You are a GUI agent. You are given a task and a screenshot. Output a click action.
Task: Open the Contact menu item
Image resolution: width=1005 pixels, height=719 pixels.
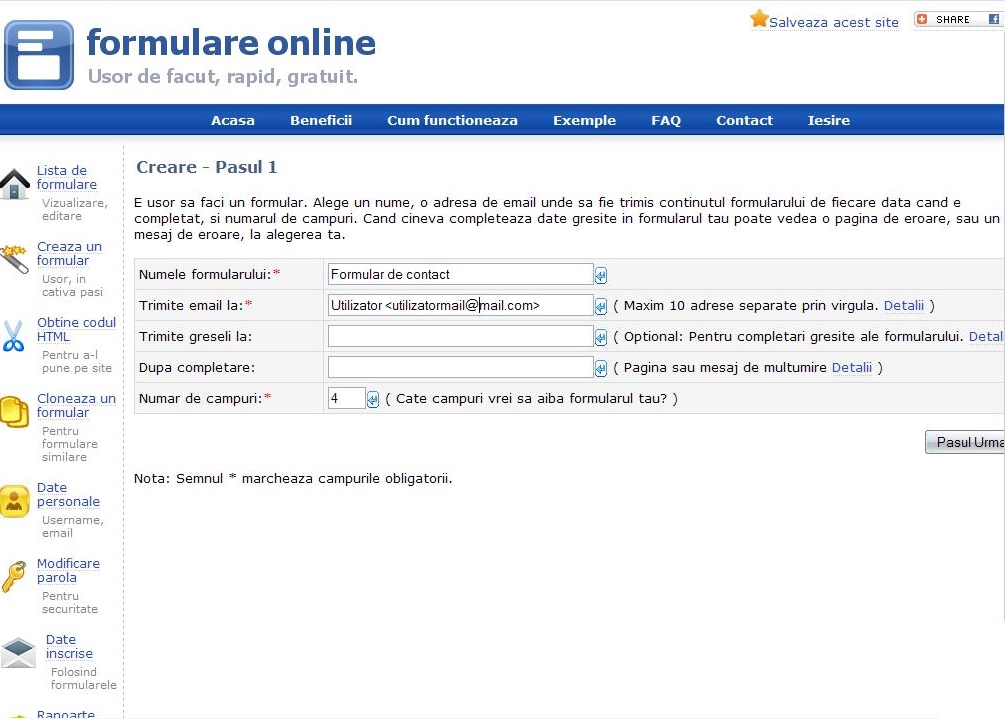pos(744,120)
